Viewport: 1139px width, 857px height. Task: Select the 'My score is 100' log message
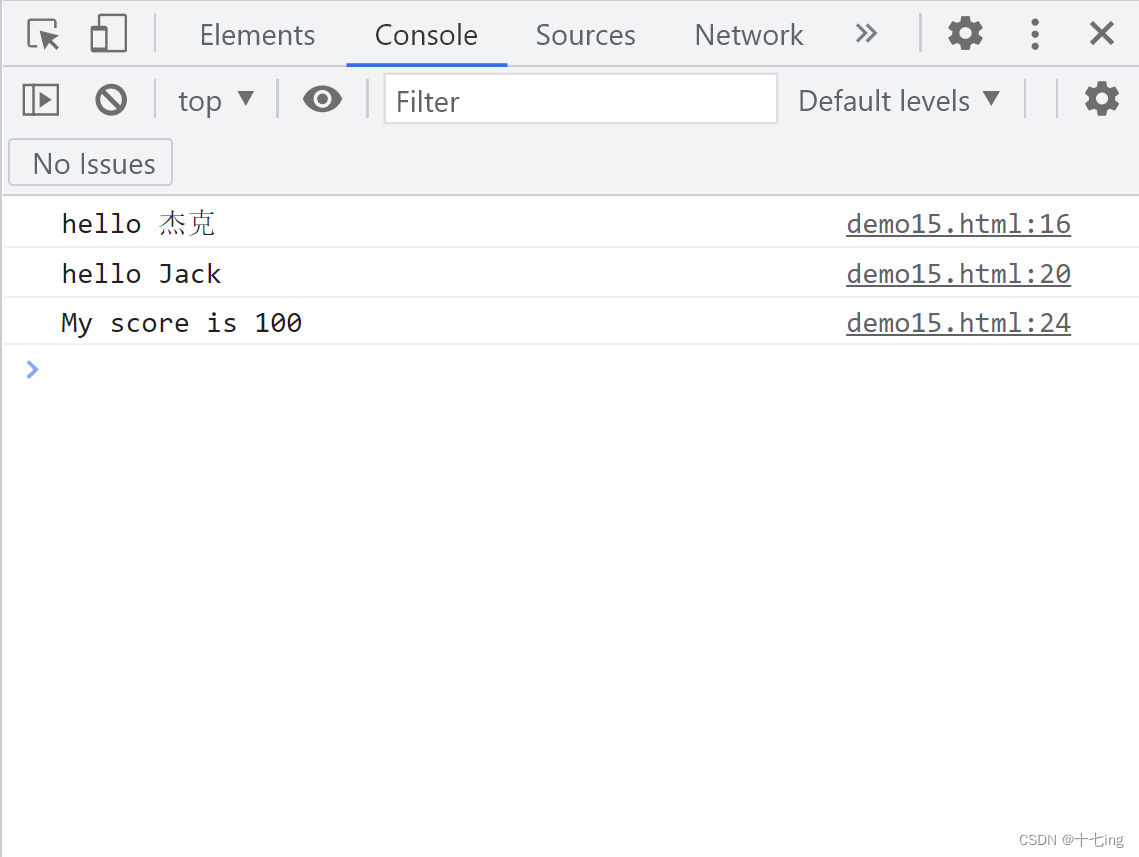pos(182,322)
